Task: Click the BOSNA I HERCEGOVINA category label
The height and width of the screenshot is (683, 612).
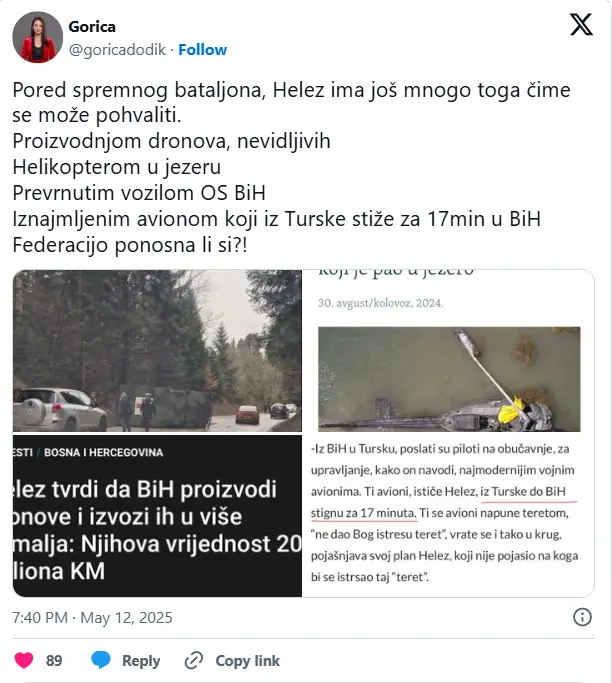Action: point(103,453)
